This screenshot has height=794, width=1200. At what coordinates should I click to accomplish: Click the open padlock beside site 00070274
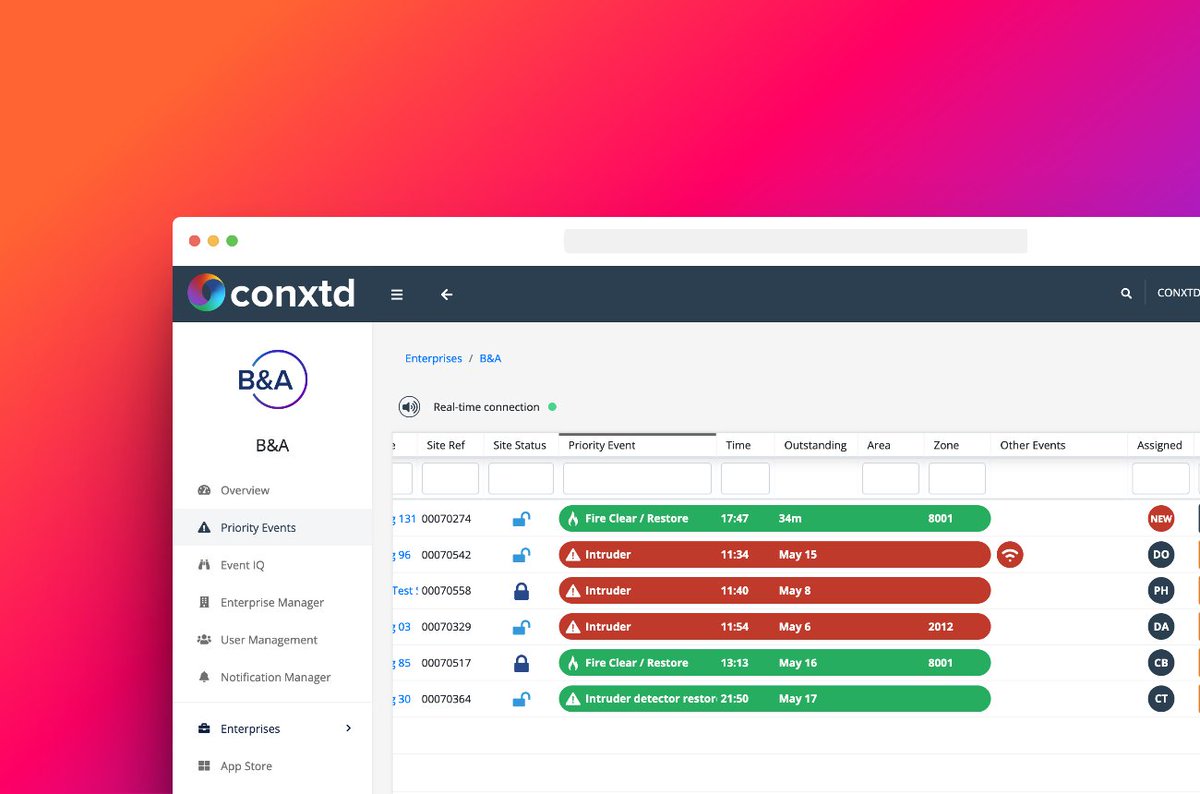[520, 518]
